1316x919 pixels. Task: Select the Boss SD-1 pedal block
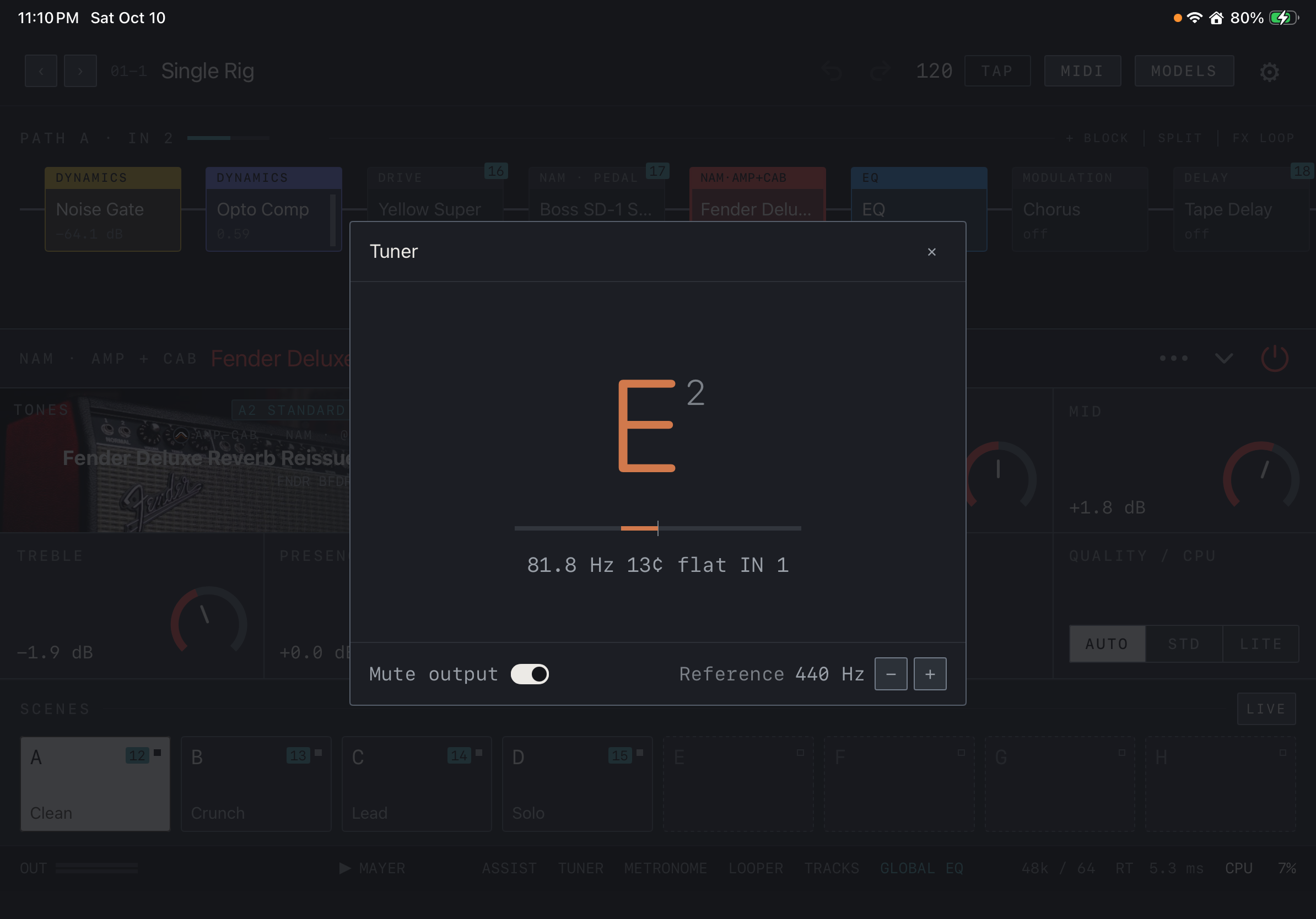pyautogui.click(x=596, y=195)
